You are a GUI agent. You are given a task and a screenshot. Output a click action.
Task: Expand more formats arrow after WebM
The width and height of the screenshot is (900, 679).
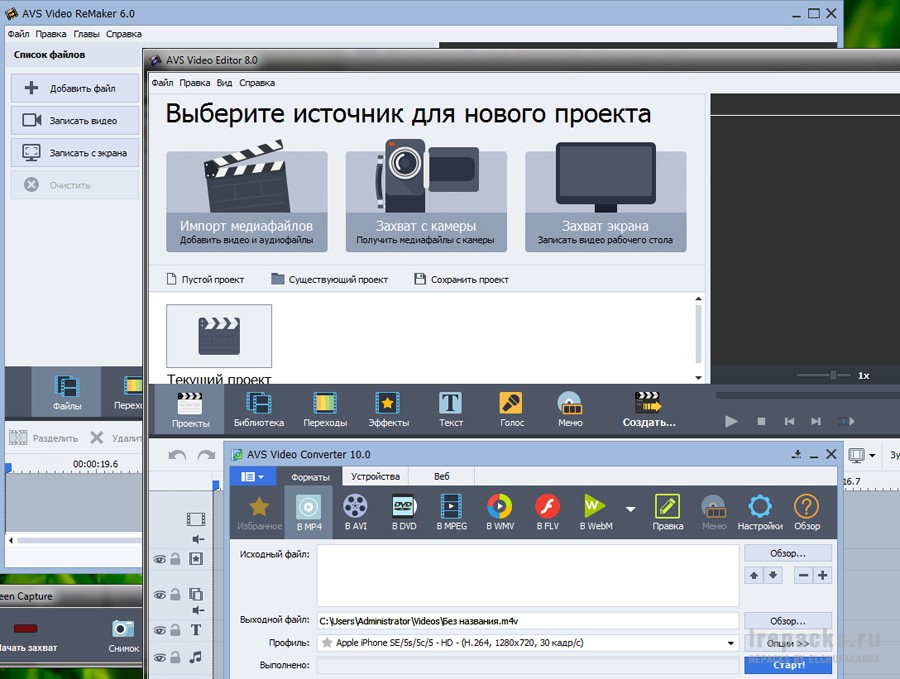[630, 509]
